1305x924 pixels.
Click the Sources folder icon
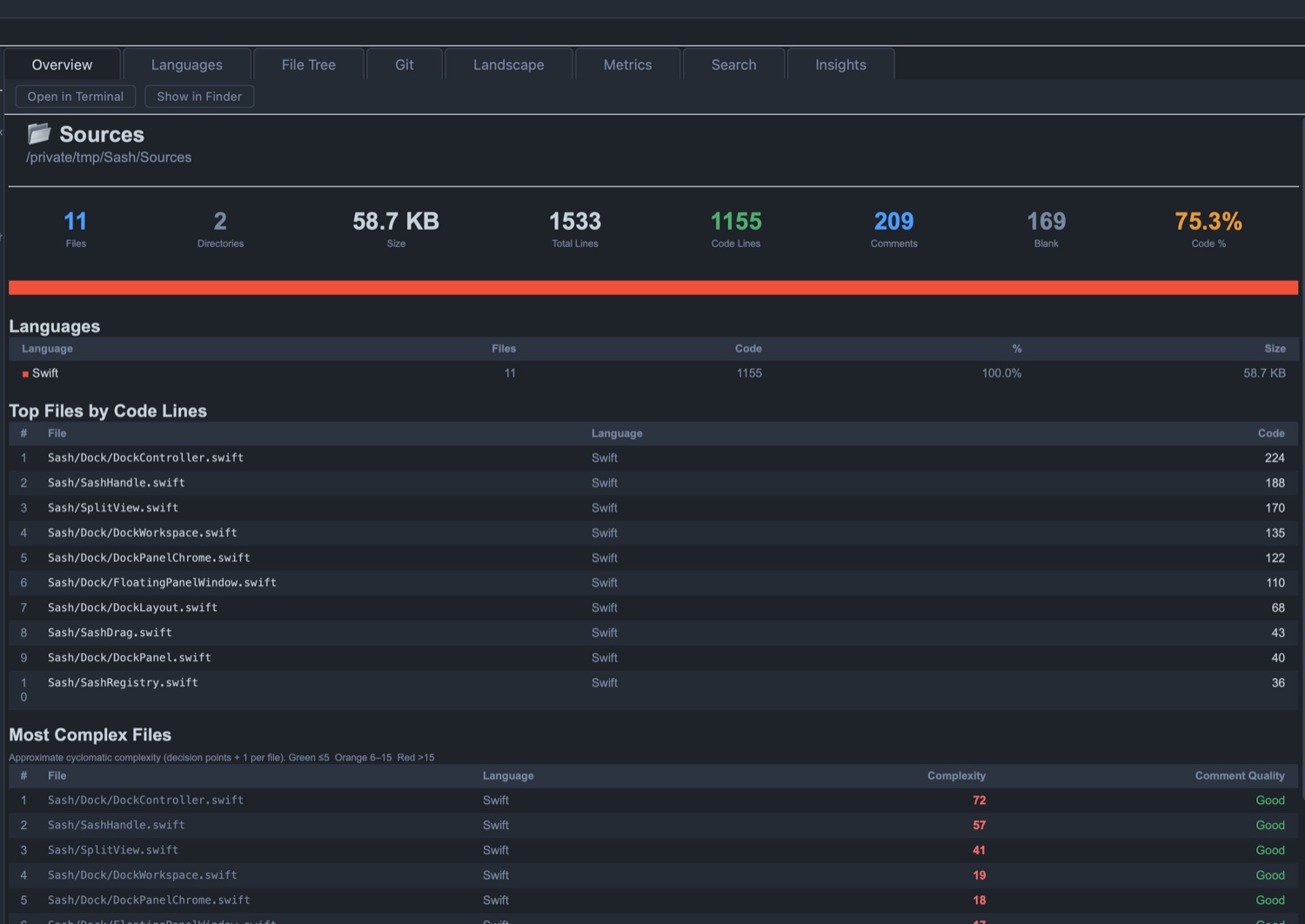pyautogui.click(x=39, y=133)
